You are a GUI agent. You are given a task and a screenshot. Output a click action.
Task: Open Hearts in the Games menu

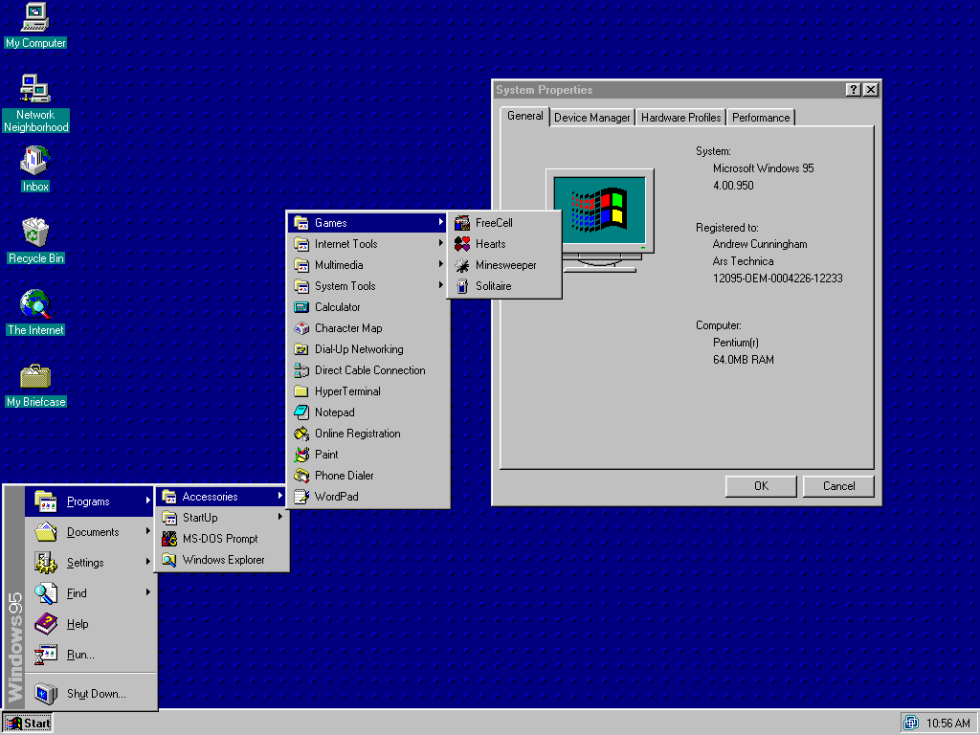(x=491, y=243)
